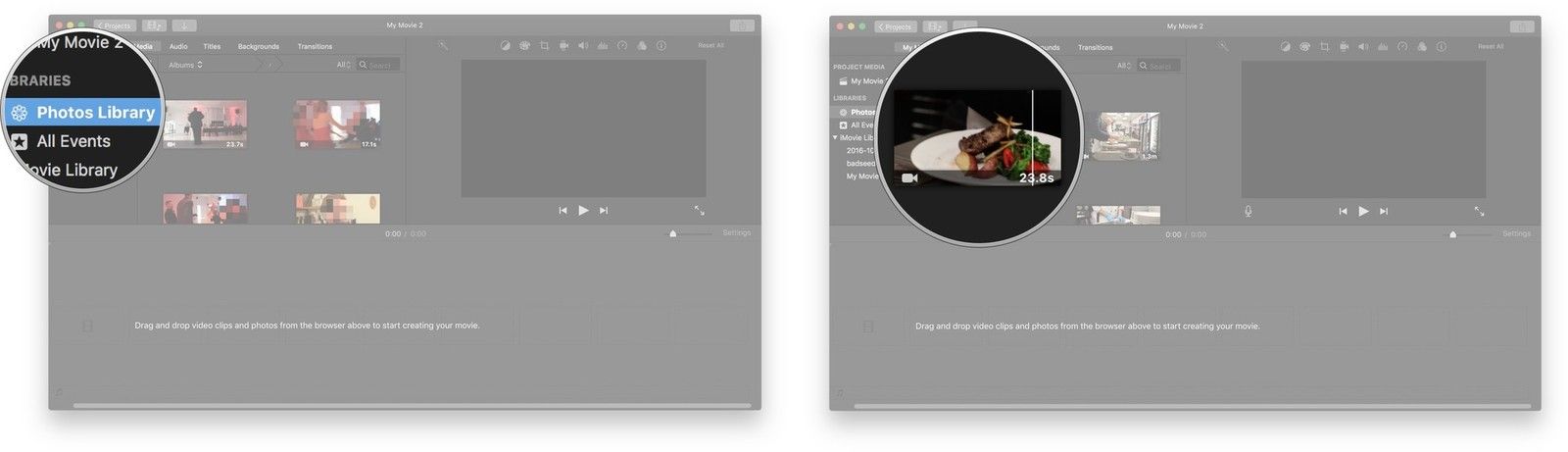Switch to the Backgrounds tab
Viewport: 1568px width, 452px height.
259,46
